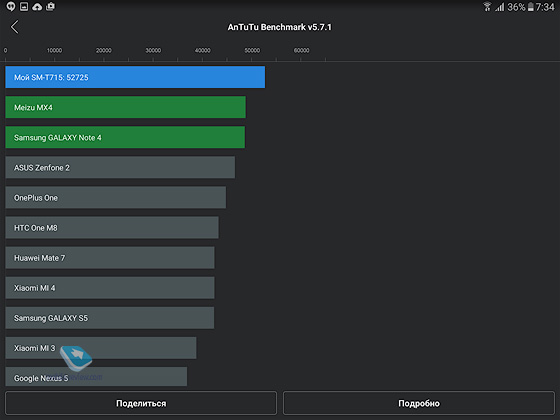Screen dimensions: 560x420
Task: Open the cloud upload notification icon
Action: [37, 6]
